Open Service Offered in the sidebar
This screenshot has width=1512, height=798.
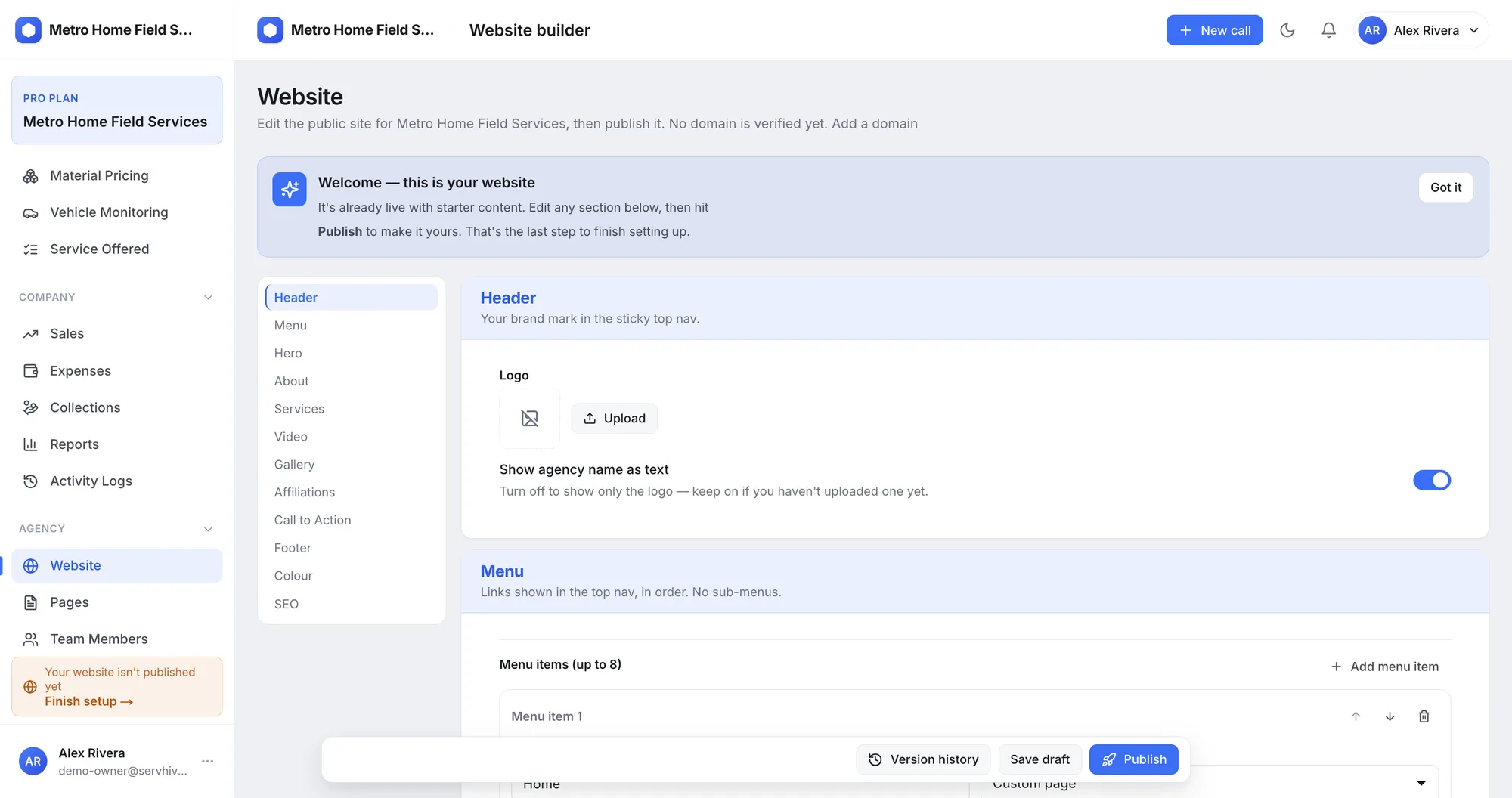coord(117,249)
